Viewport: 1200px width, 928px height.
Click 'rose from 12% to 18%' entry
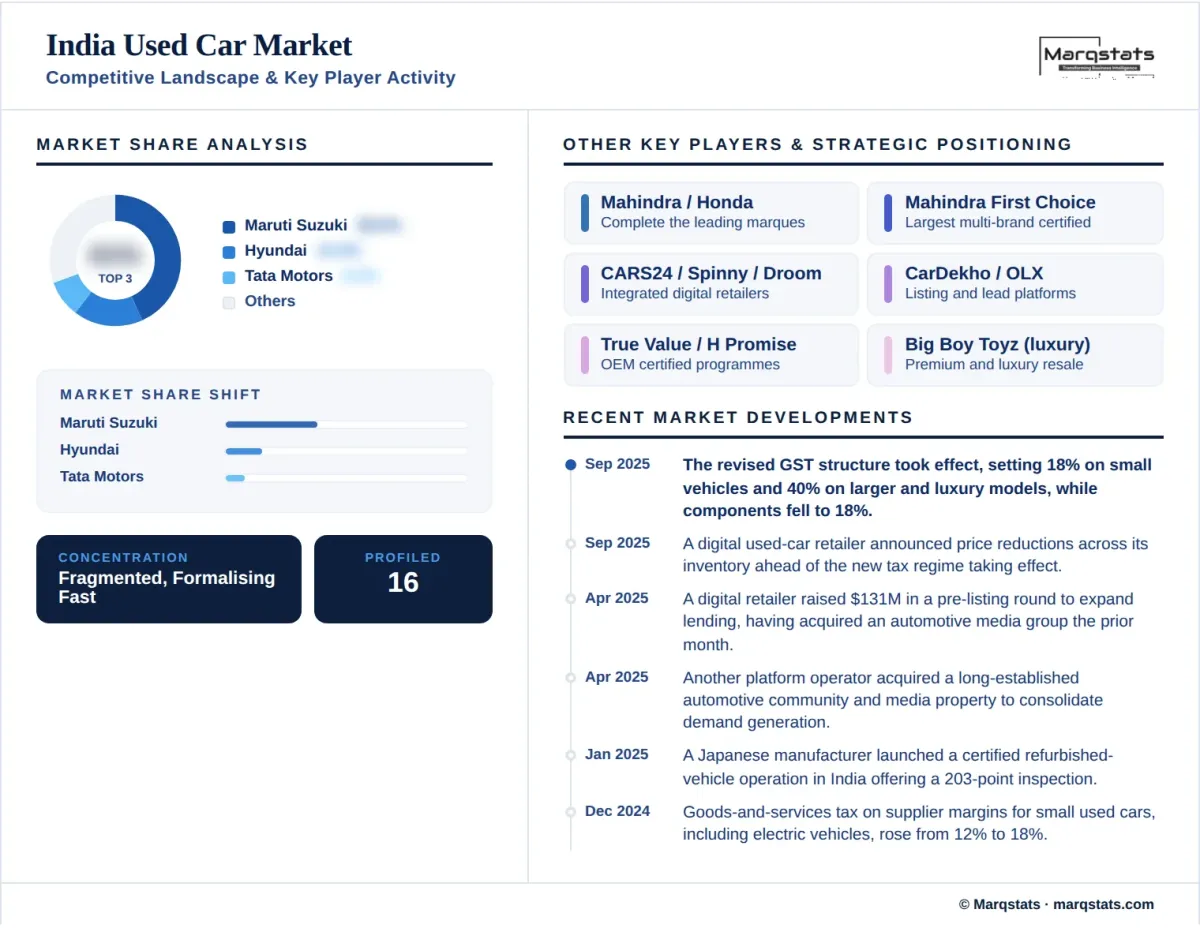pos(919,823)
